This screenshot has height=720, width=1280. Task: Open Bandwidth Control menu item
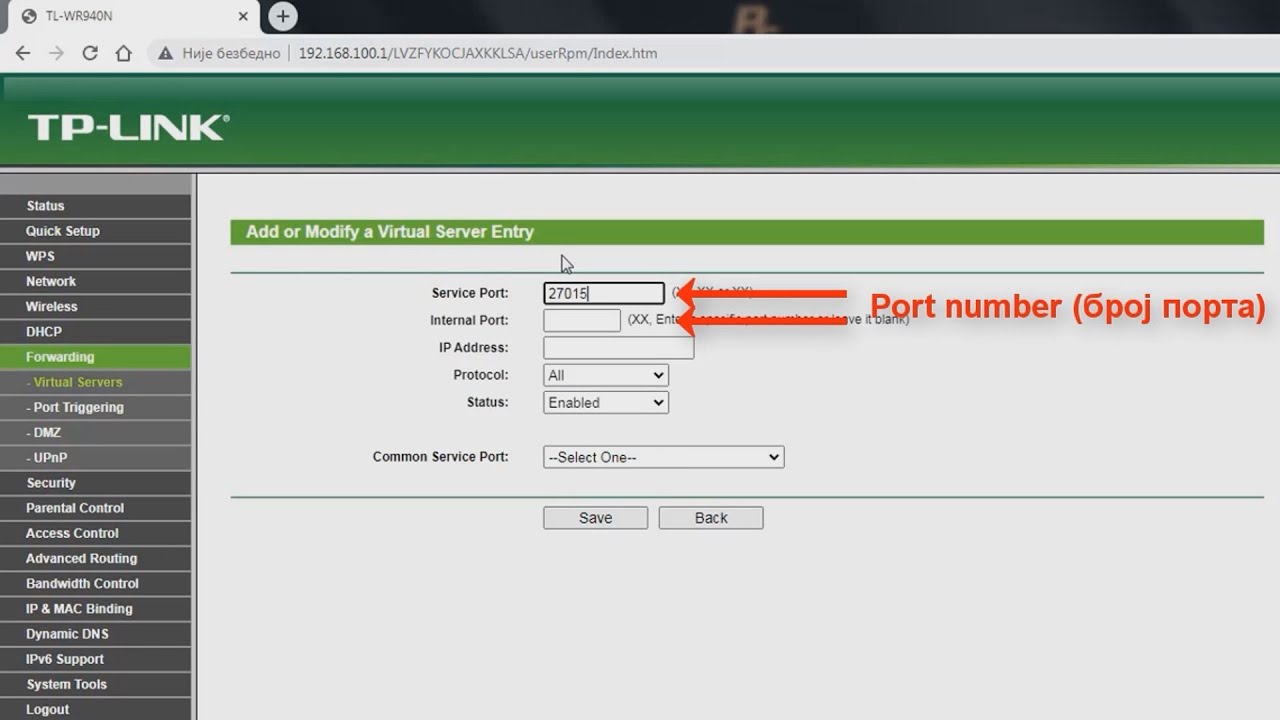click(x=95, y=584)
